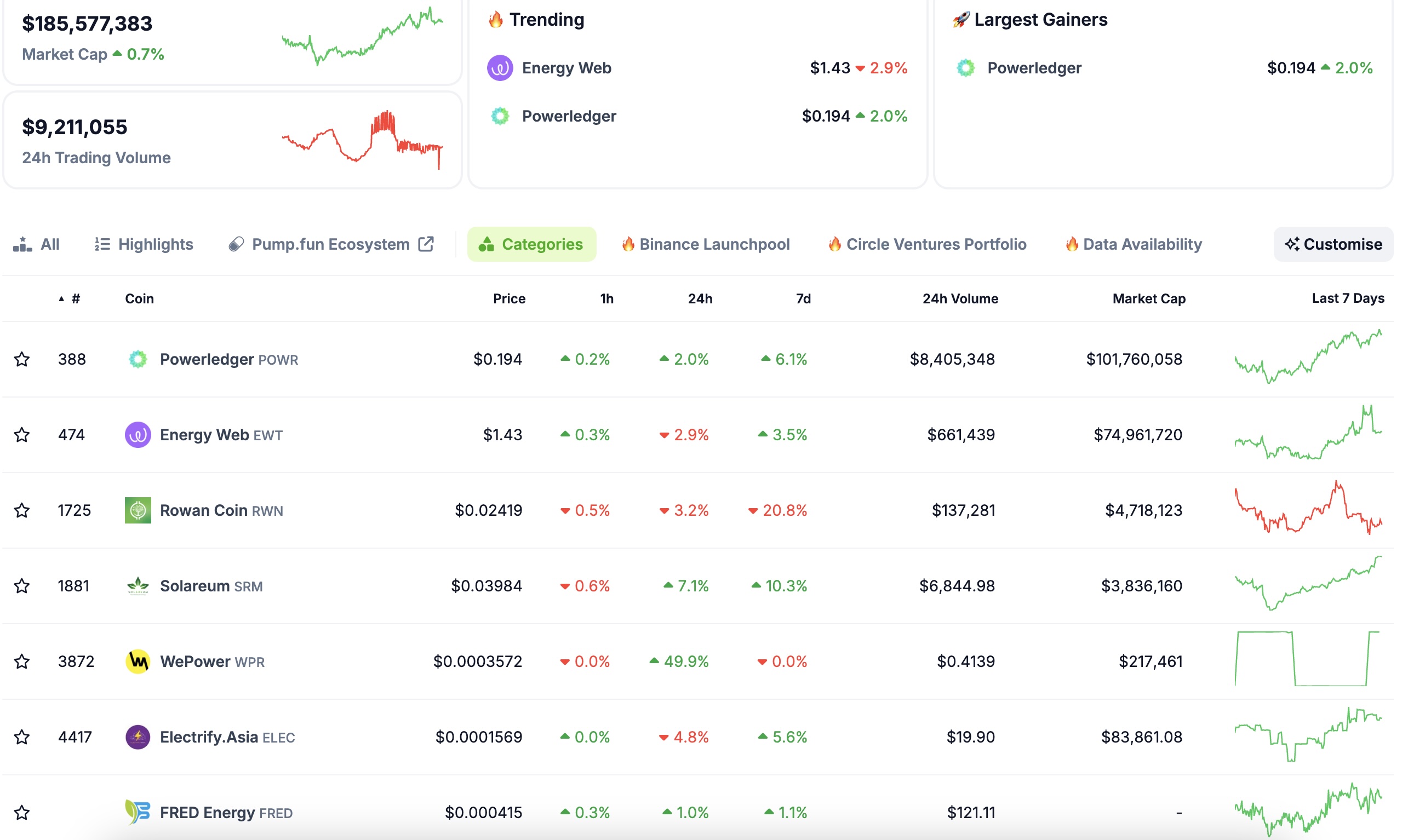Click the fire icon beside Data Availability

point(1072,244)
